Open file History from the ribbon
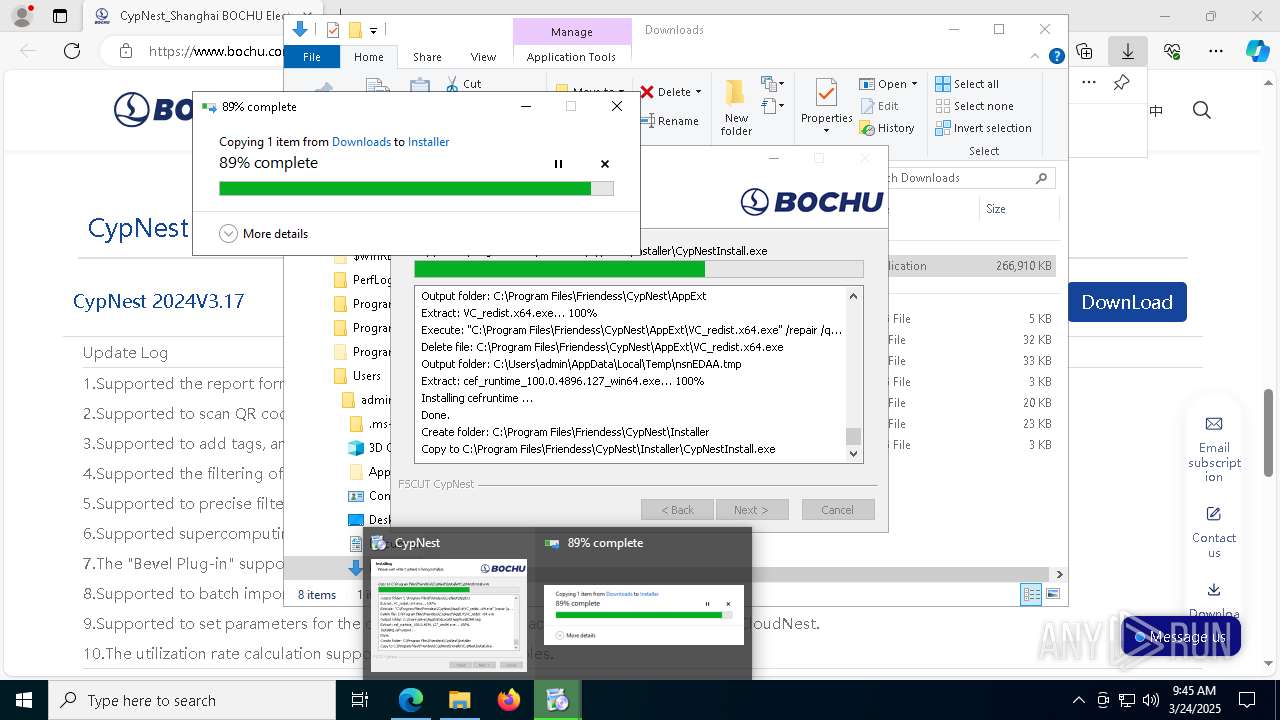The width and height of the screenshot is (1280, 720). (x=887, y=128)
